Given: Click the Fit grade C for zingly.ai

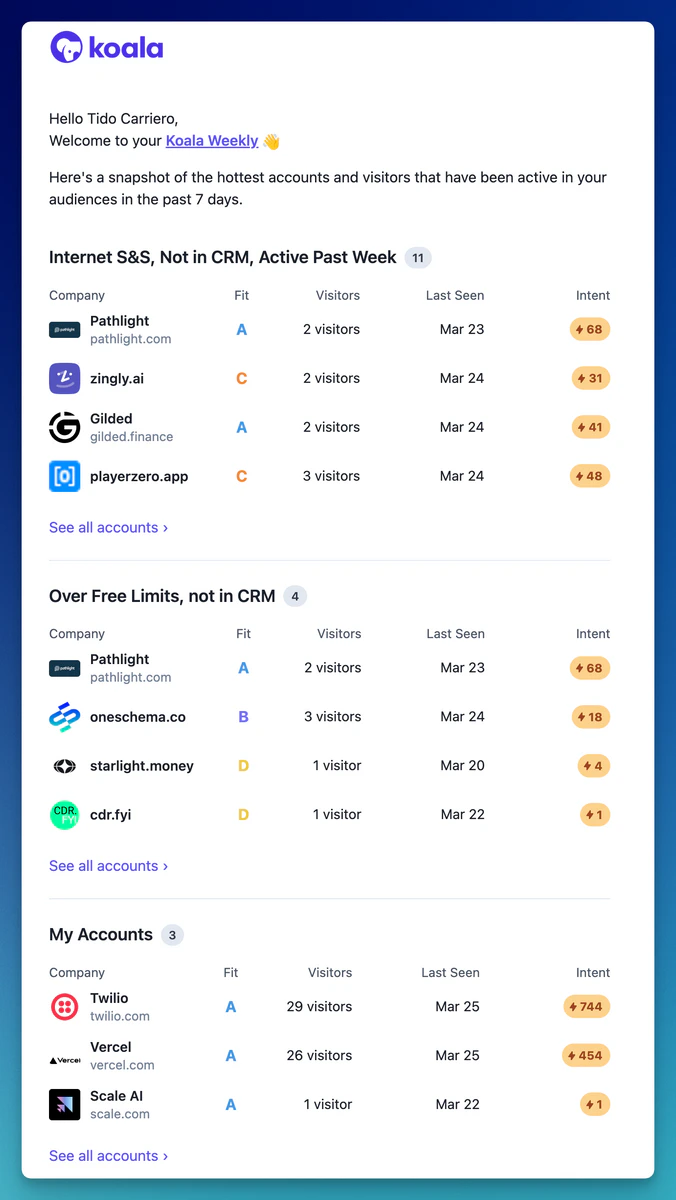Looking at the screenshot, I should pos(241,378).
